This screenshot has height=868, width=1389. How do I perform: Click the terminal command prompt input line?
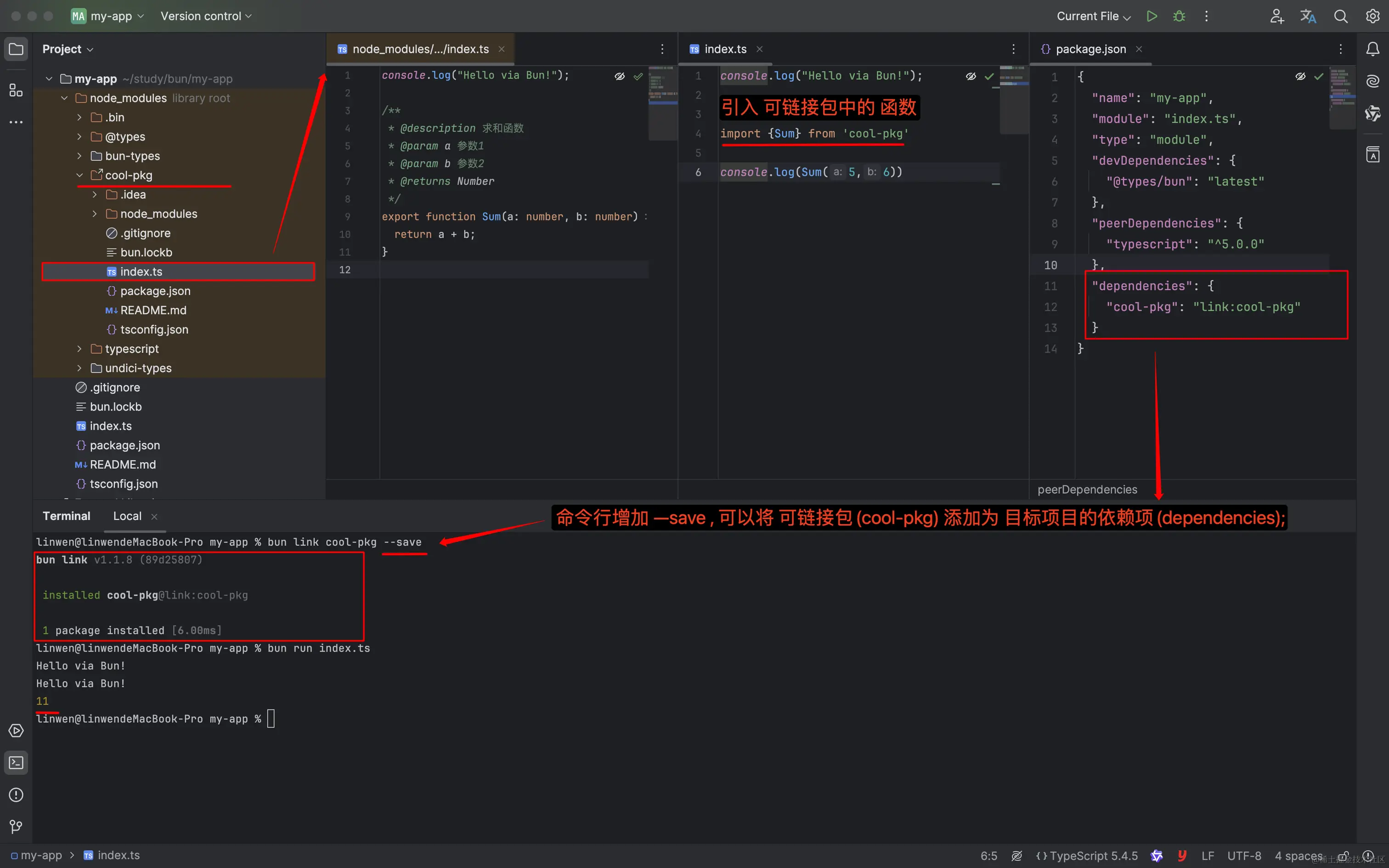pos(156,719)
